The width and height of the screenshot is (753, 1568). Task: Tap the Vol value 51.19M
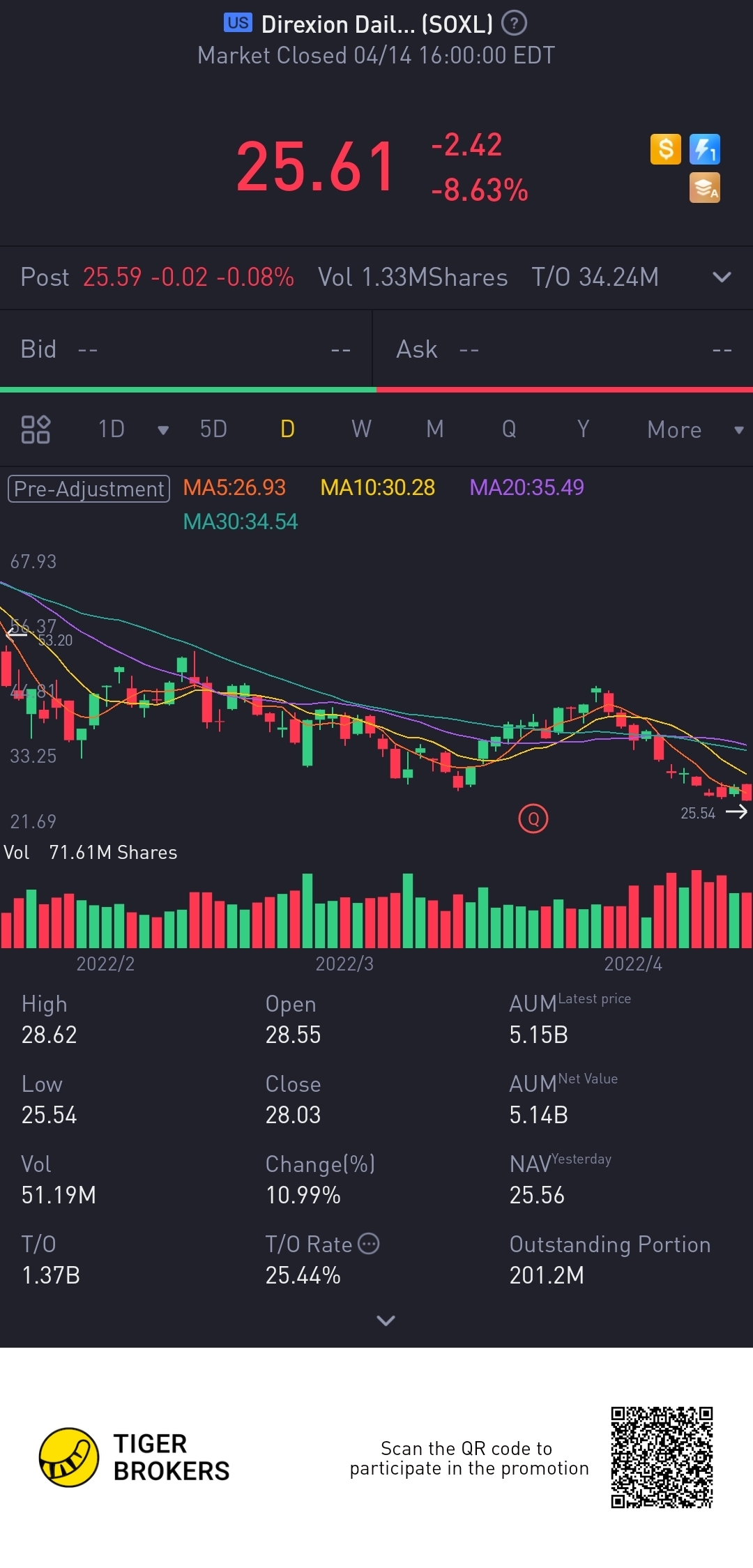click(59, 1195)
